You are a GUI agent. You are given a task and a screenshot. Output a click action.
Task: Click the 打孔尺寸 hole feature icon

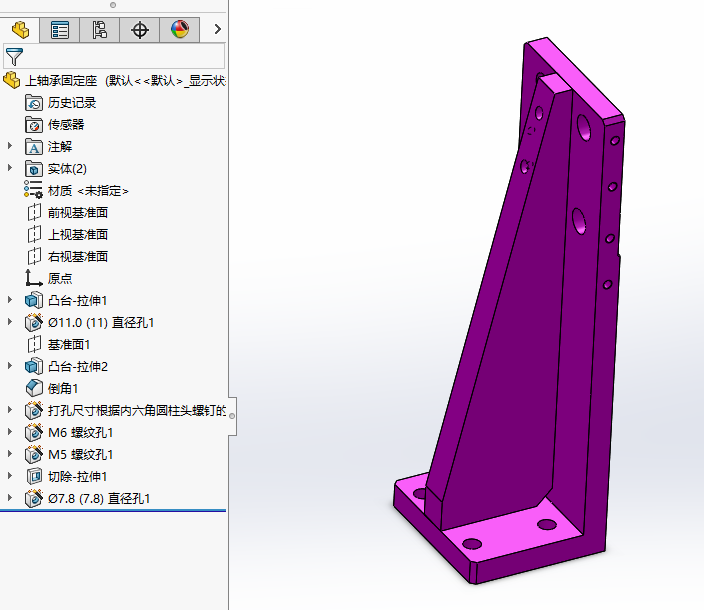(x=34, y=410)
